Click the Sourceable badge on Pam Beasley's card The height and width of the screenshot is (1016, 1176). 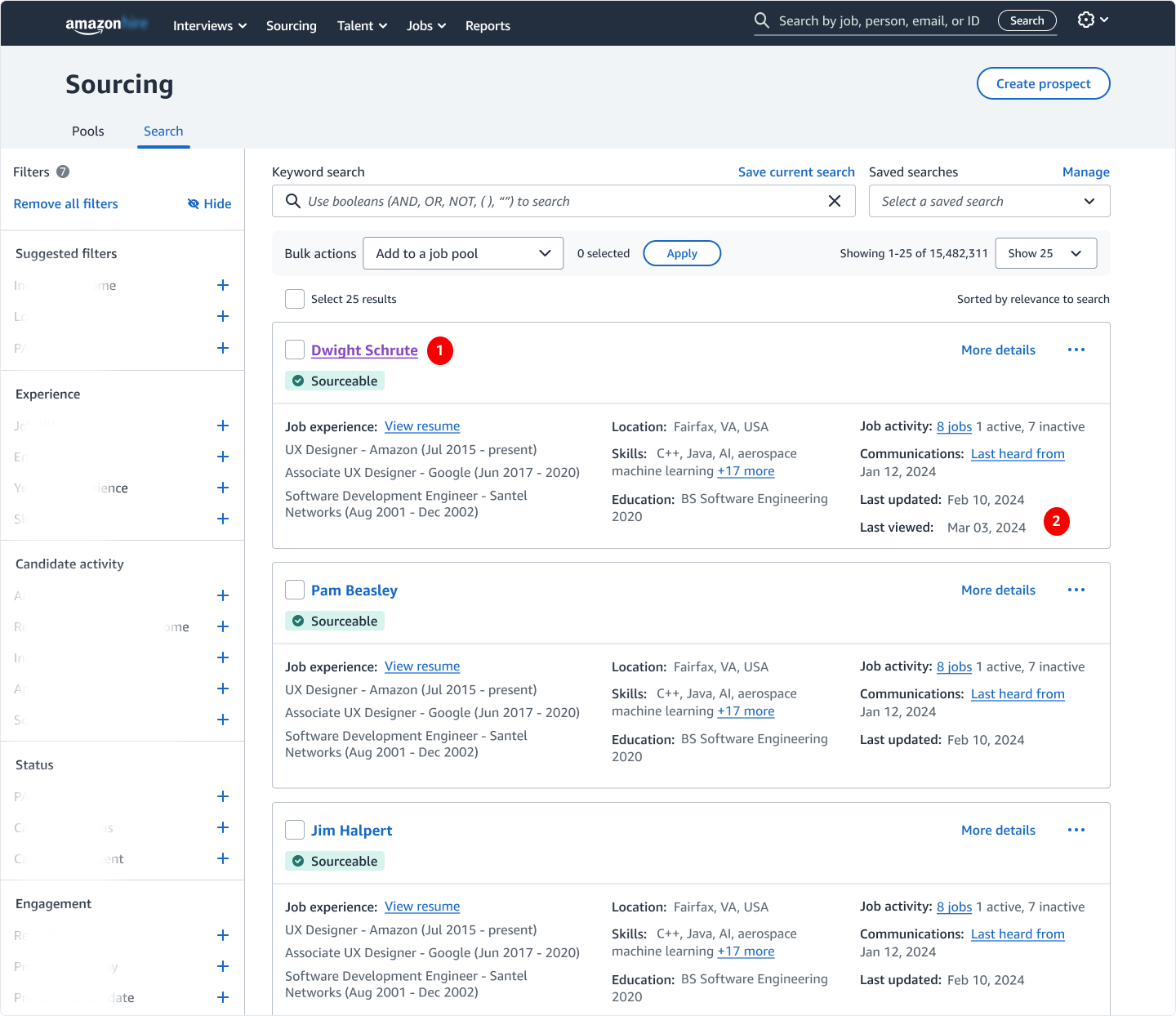click(335, 621)
